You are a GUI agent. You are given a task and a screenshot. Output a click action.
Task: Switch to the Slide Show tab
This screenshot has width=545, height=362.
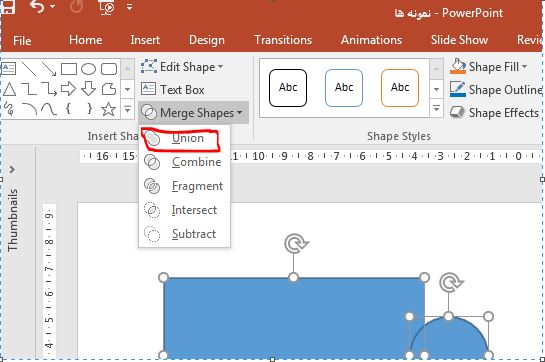coord(459,40)
